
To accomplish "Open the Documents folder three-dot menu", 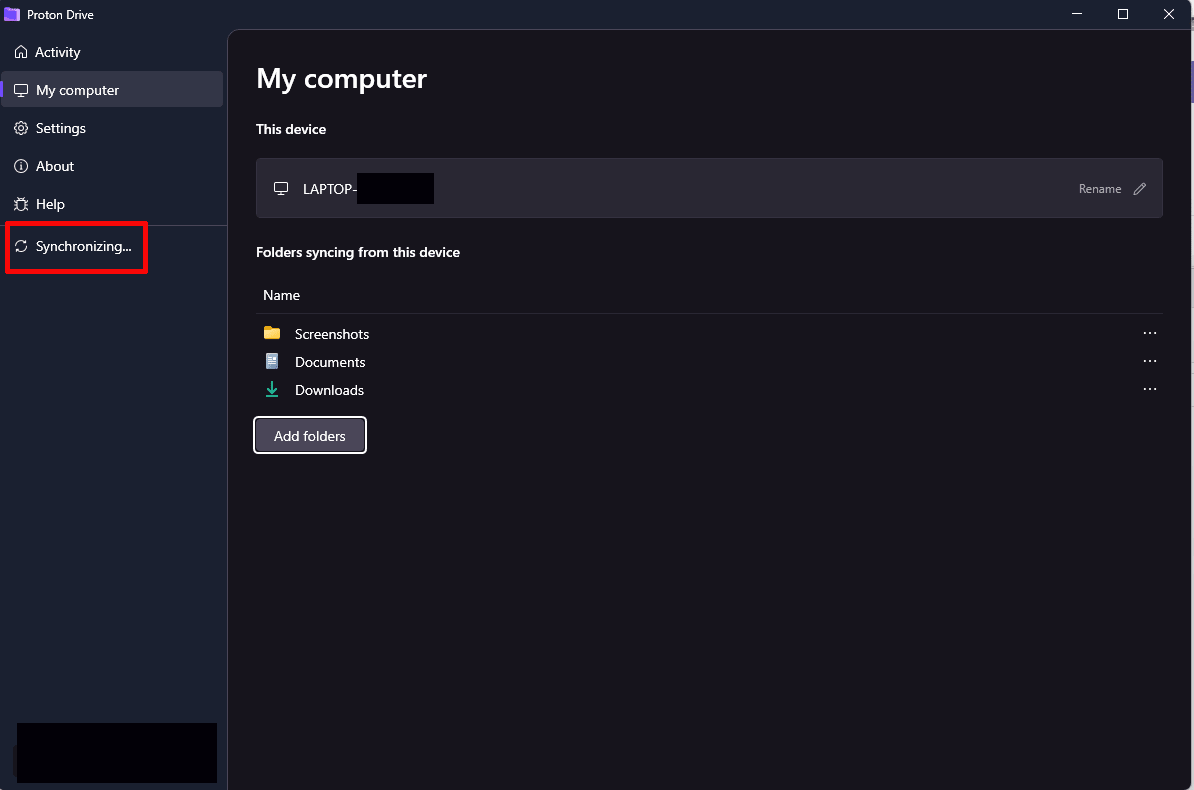I will (1150, 361).
